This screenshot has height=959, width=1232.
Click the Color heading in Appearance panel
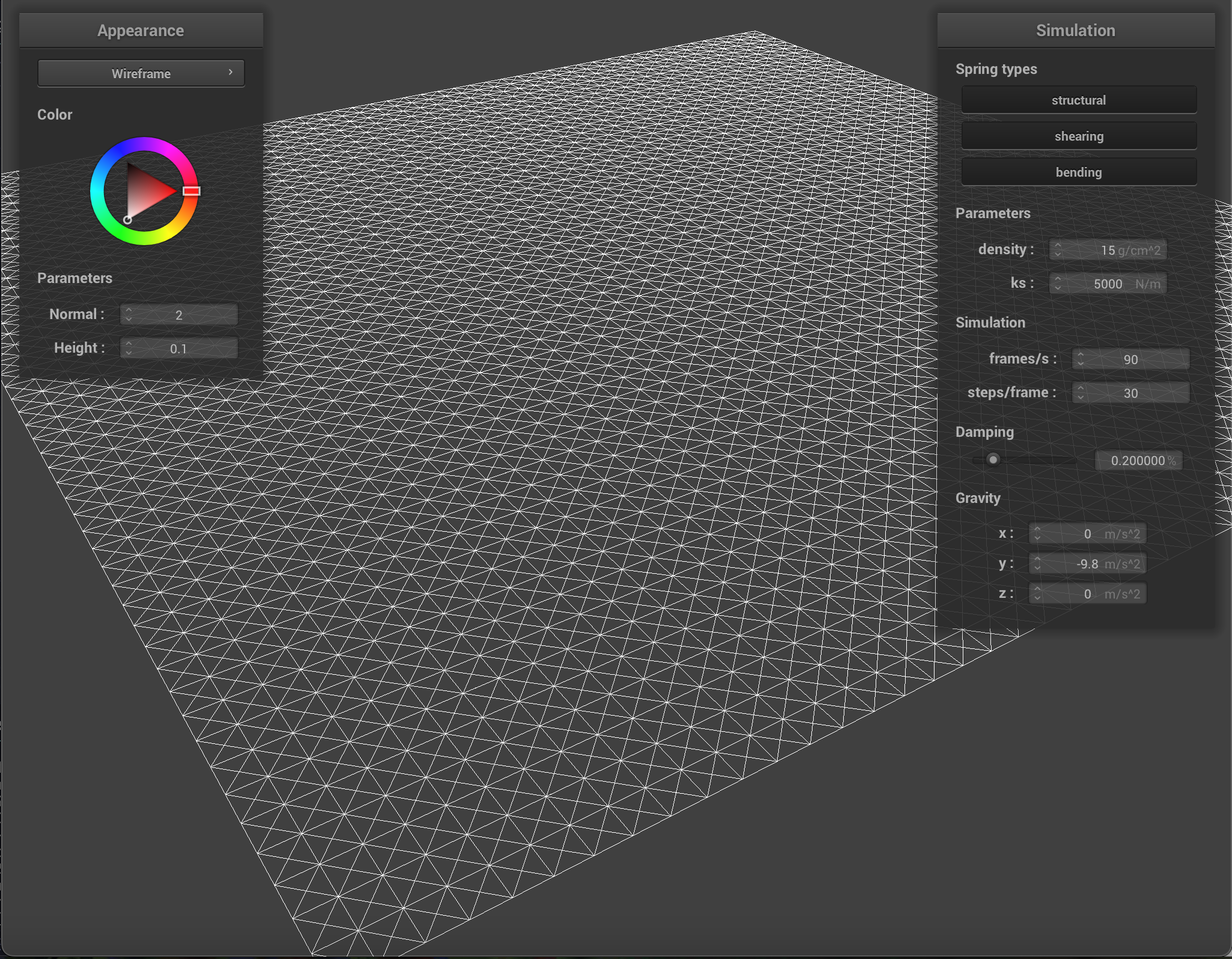(55, 115)
